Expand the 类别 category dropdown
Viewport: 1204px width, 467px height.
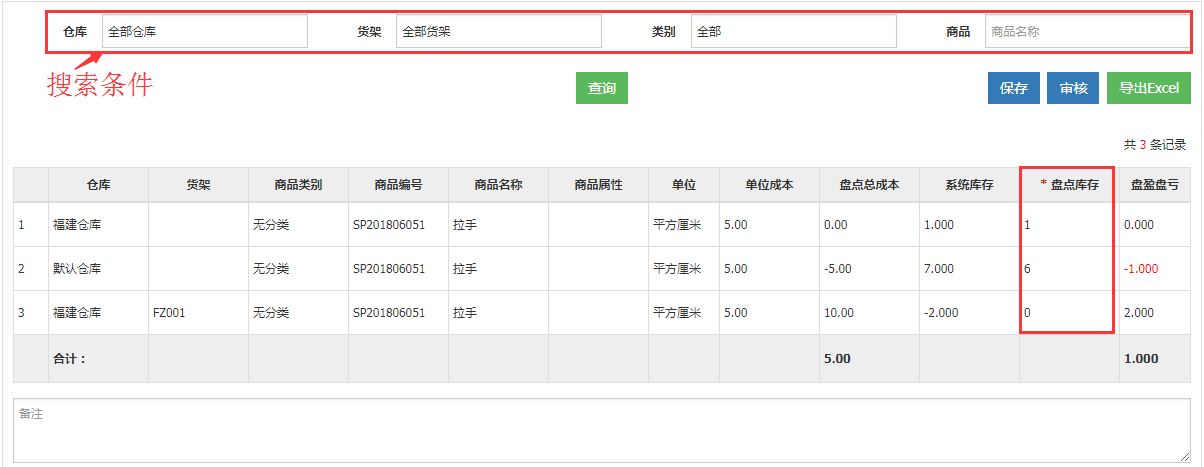pyautogui.click(x=793, y=31)
